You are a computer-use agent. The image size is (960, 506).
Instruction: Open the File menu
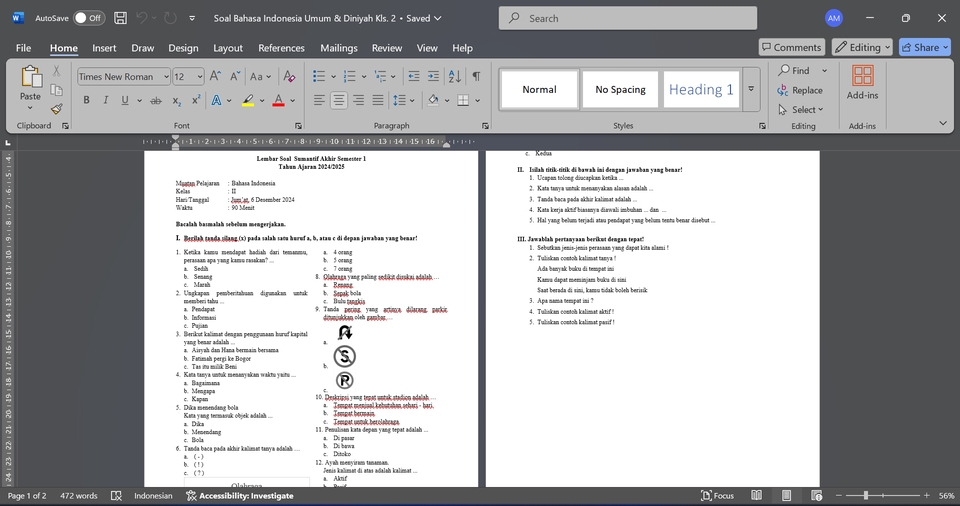tap(23, 48)
